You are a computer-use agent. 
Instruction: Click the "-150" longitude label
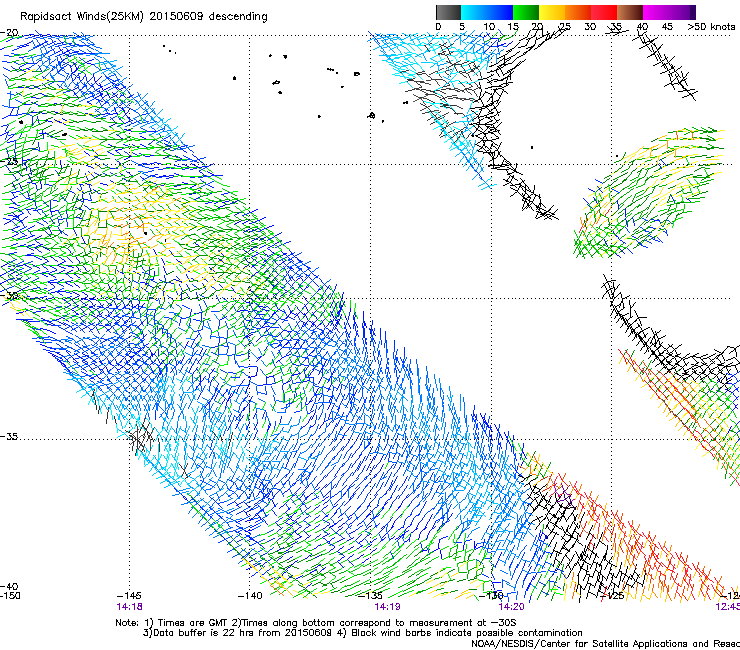(10, 596)
